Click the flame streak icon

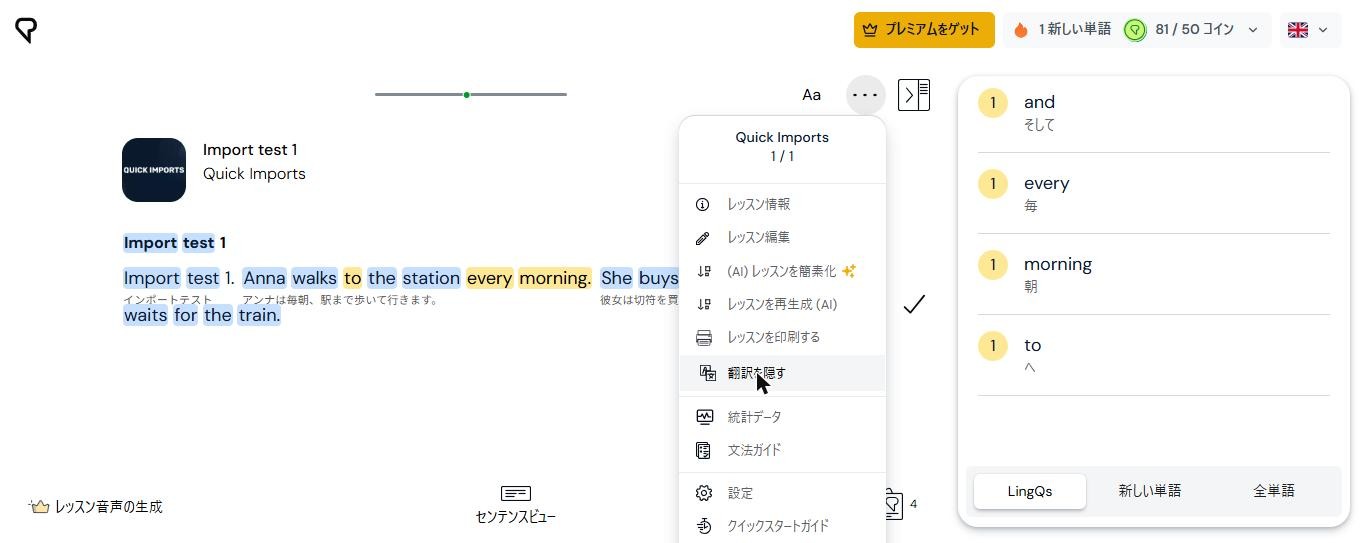(1021, 30)
